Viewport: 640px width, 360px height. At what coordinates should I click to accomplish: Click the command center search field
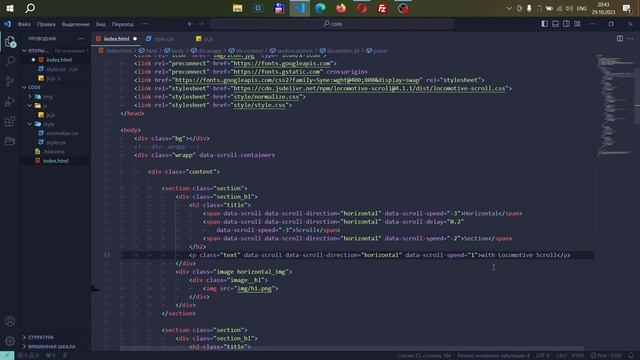tap(332, 24)
